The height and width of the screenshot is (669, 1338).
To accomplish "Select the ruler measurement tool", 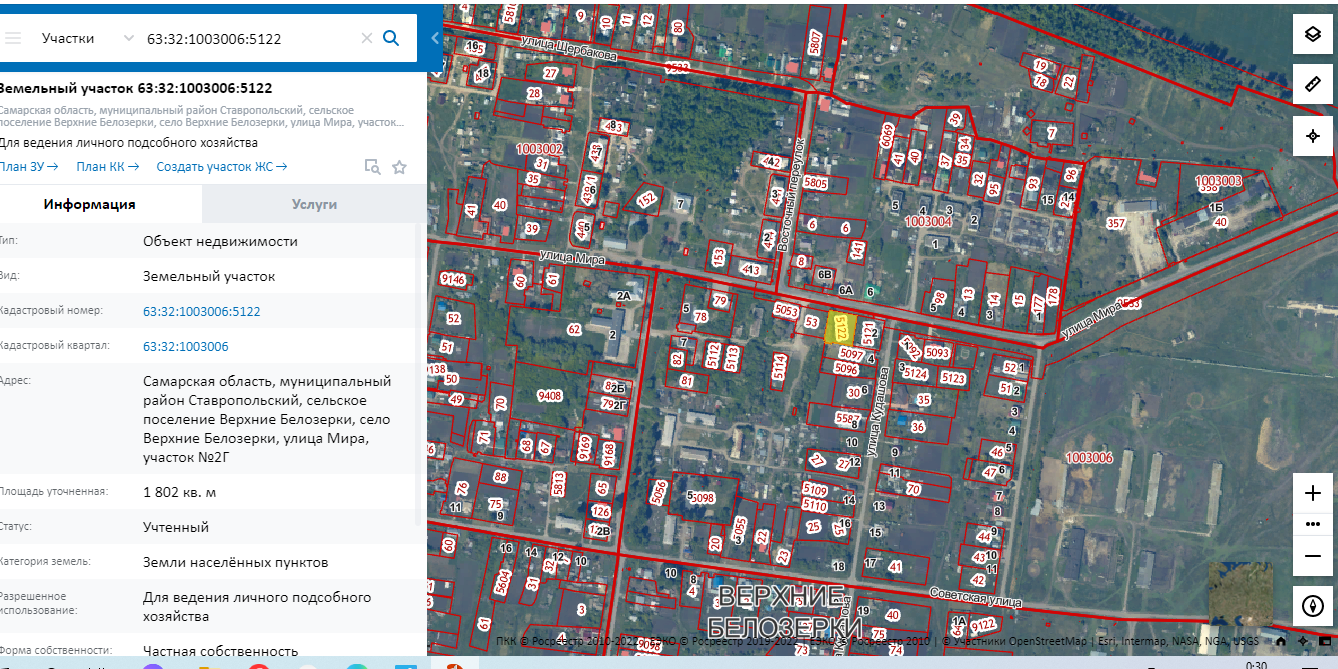I will click(1313, 84).
